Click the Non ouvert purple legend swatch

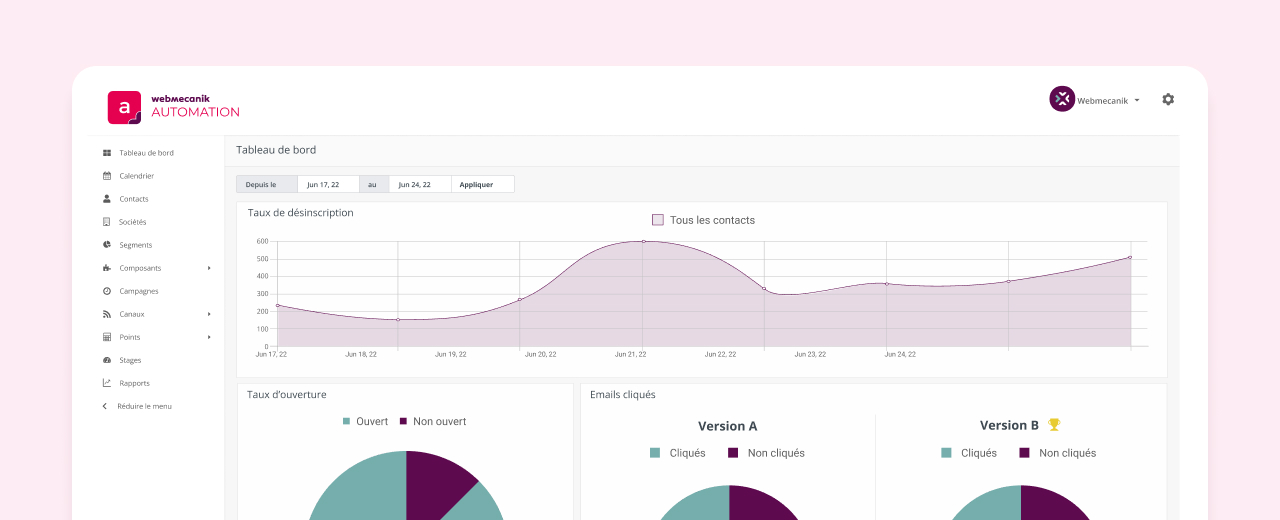click(x=404, y=421)
